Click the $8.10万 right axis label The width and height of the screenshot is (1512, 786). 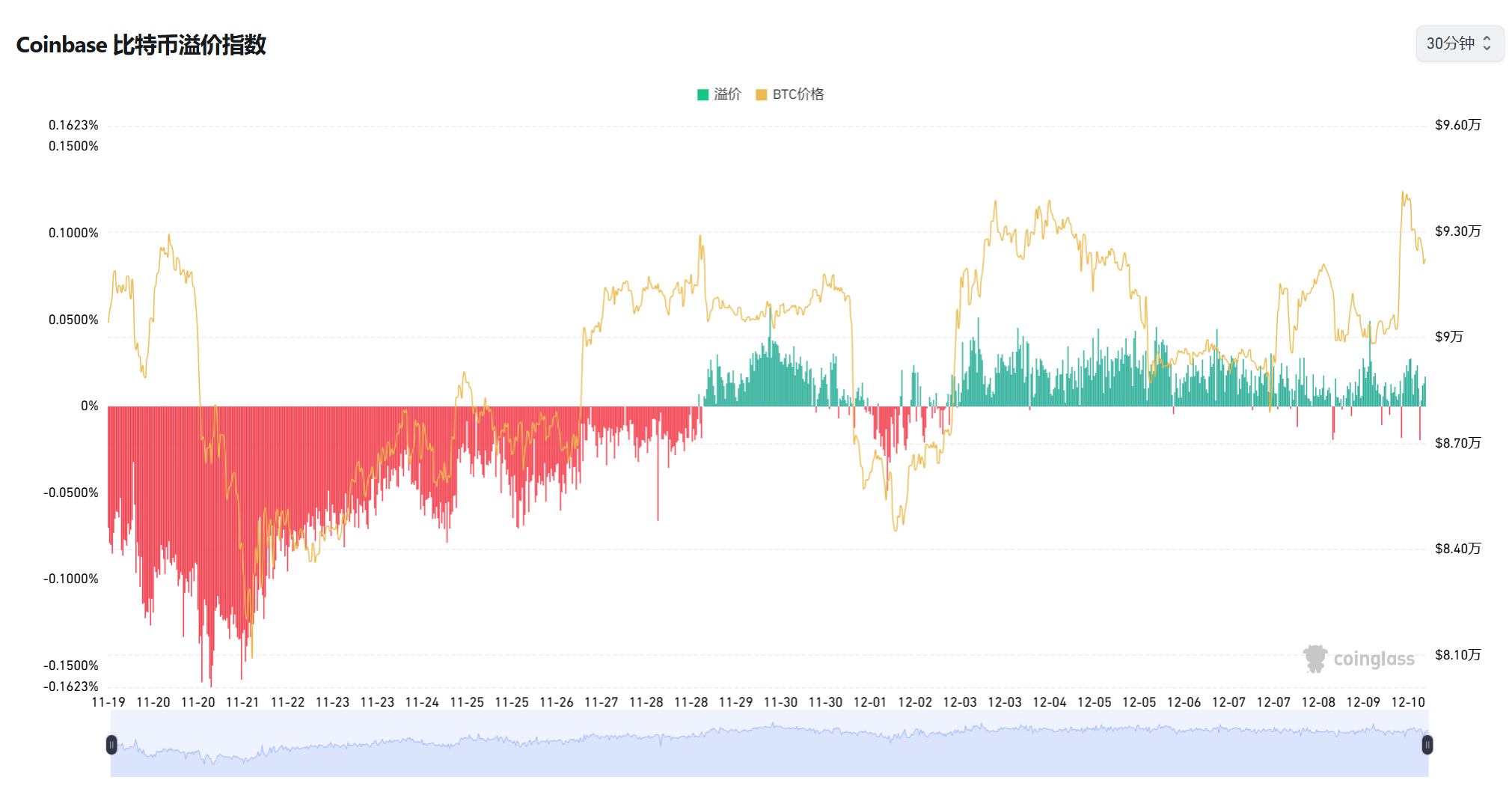(x=1457, y=655)
